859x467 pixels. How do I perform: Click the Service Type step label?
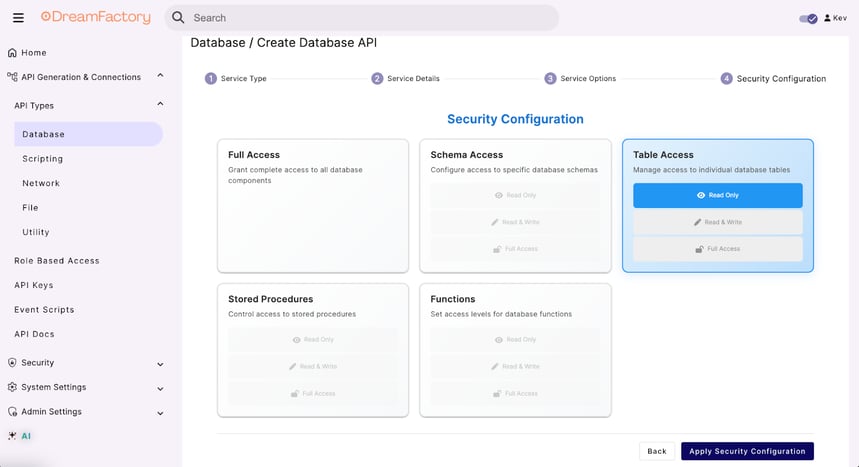[244, 78]
